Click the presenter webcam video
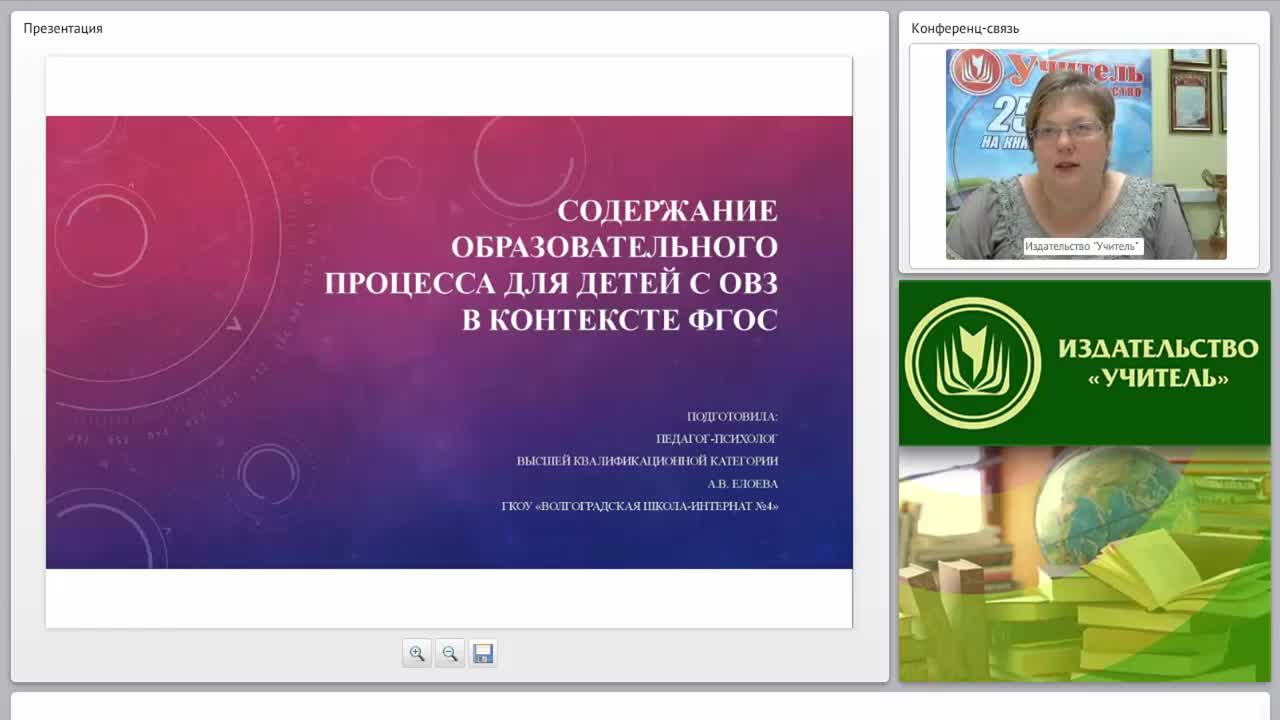 (x=1086, y=154)
